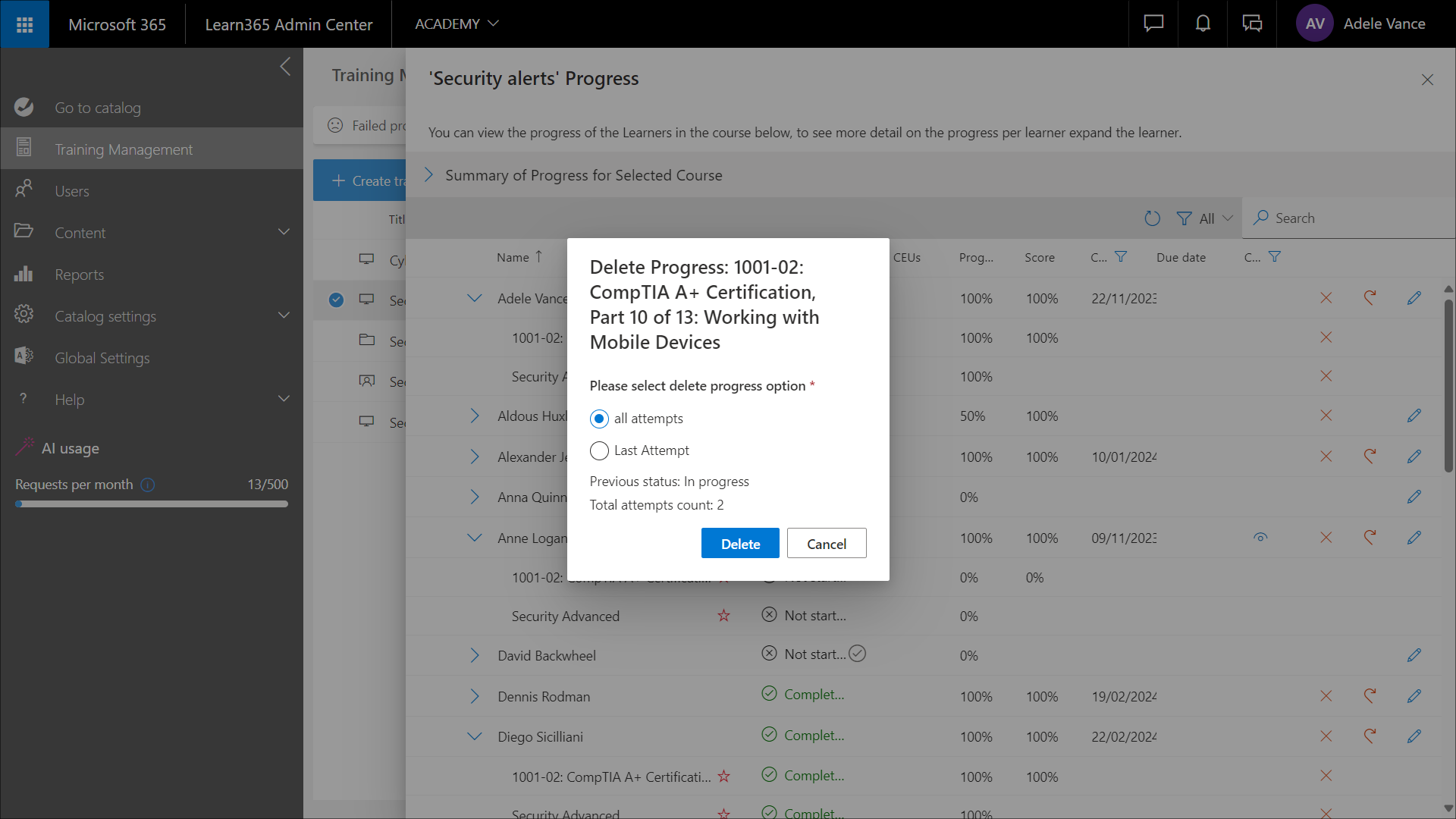
Task: Open the Microsoft 365 app launcher
Action: 24,24
